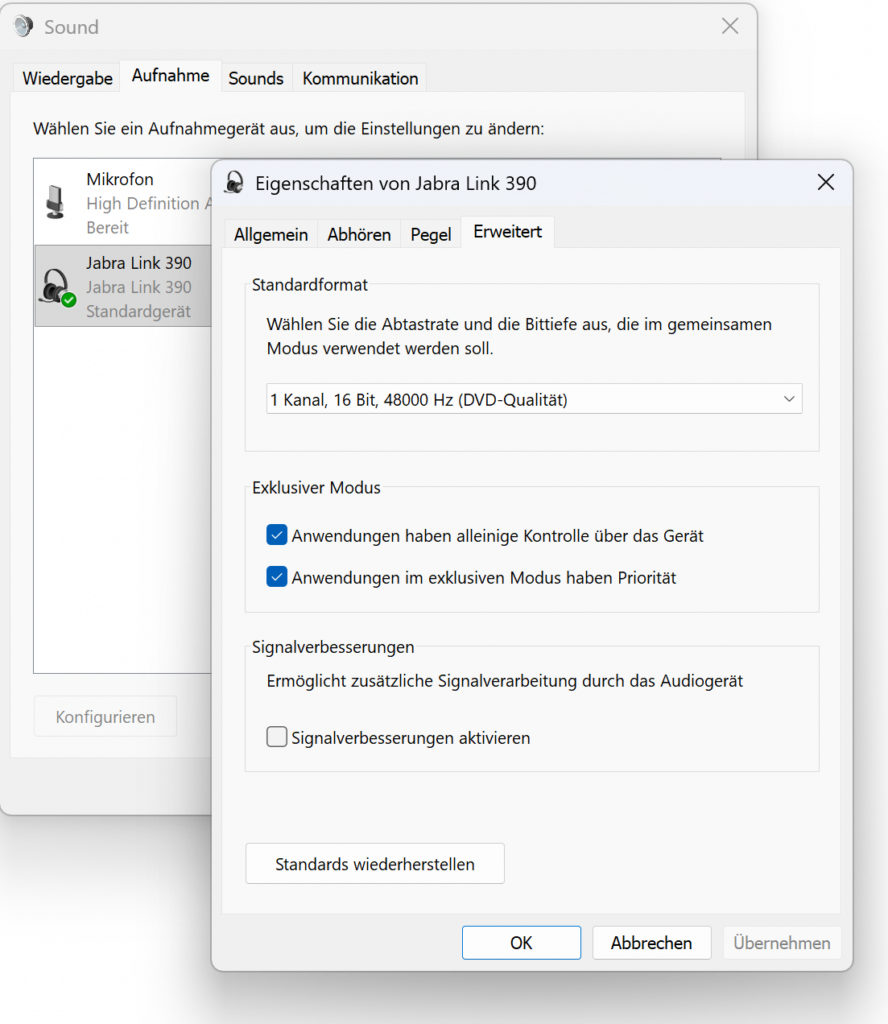
Task: Click the Erweitert tab
Action: tap(508, 232)
